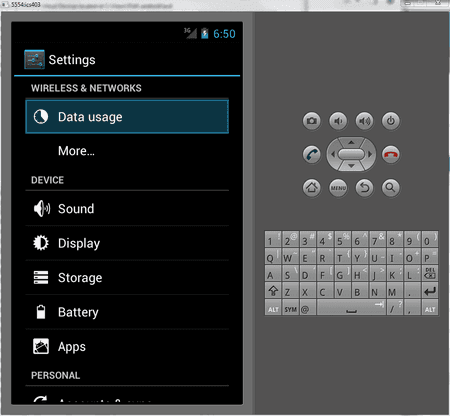Go to home screen via Home button
The image size is (450, 416).
tap(311, 188)
